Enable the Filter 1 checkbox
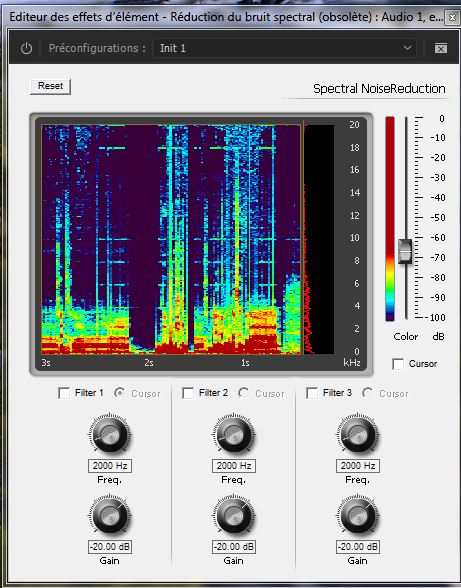Image resolution: width=461 pixels, height=588 pixels. pos(64,393)
